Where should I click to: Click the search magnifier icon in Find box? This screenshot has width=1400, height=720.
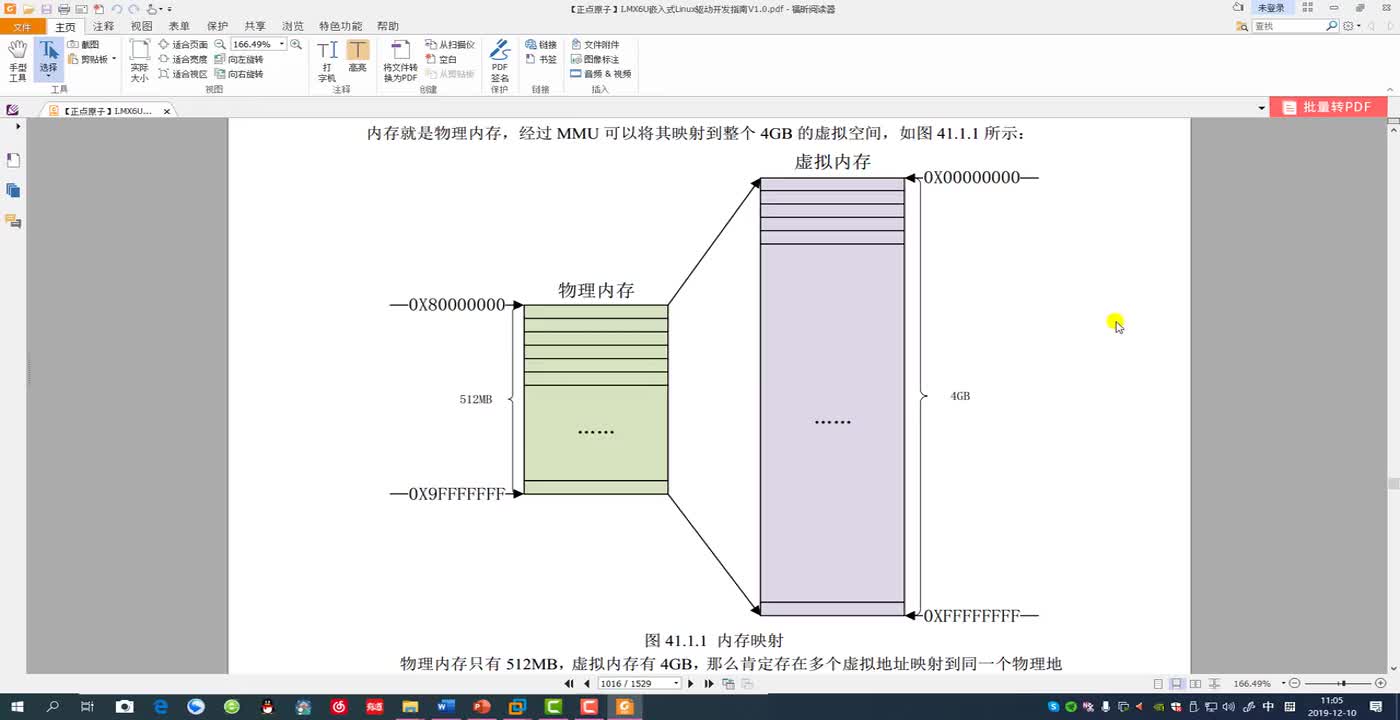[1332, 26]
